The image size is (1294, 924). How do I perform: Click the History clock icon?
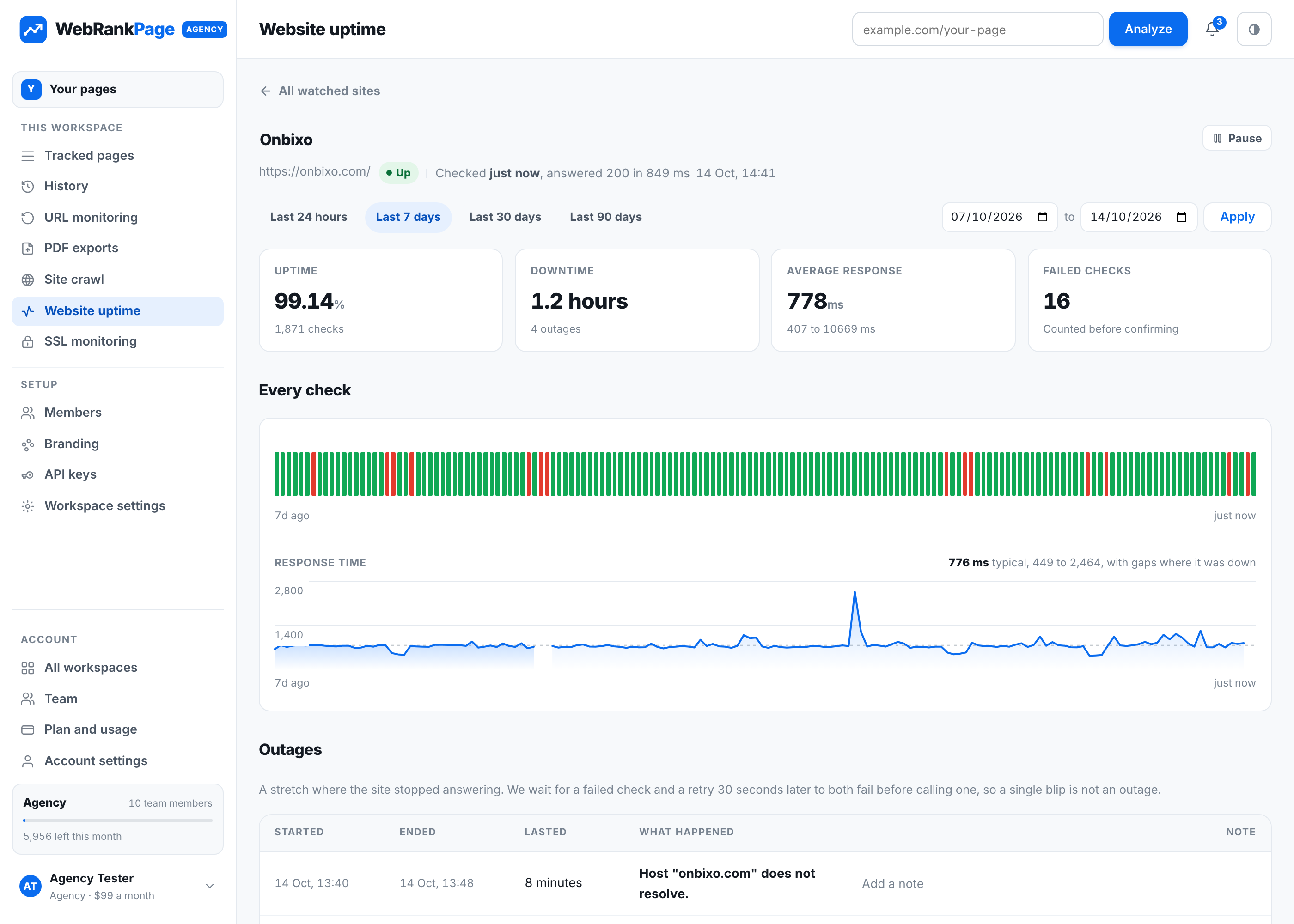tap(27, 186)
